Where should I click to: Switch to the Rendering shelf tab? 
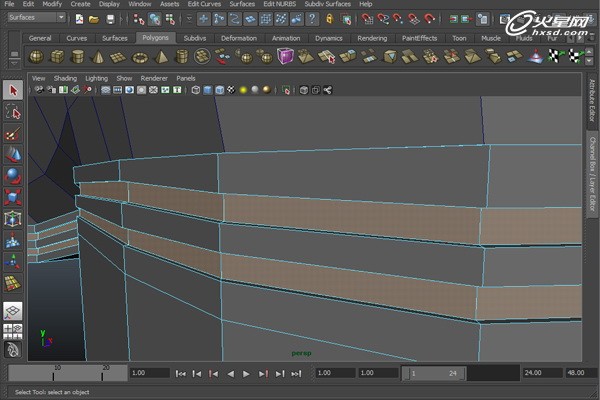372,38
